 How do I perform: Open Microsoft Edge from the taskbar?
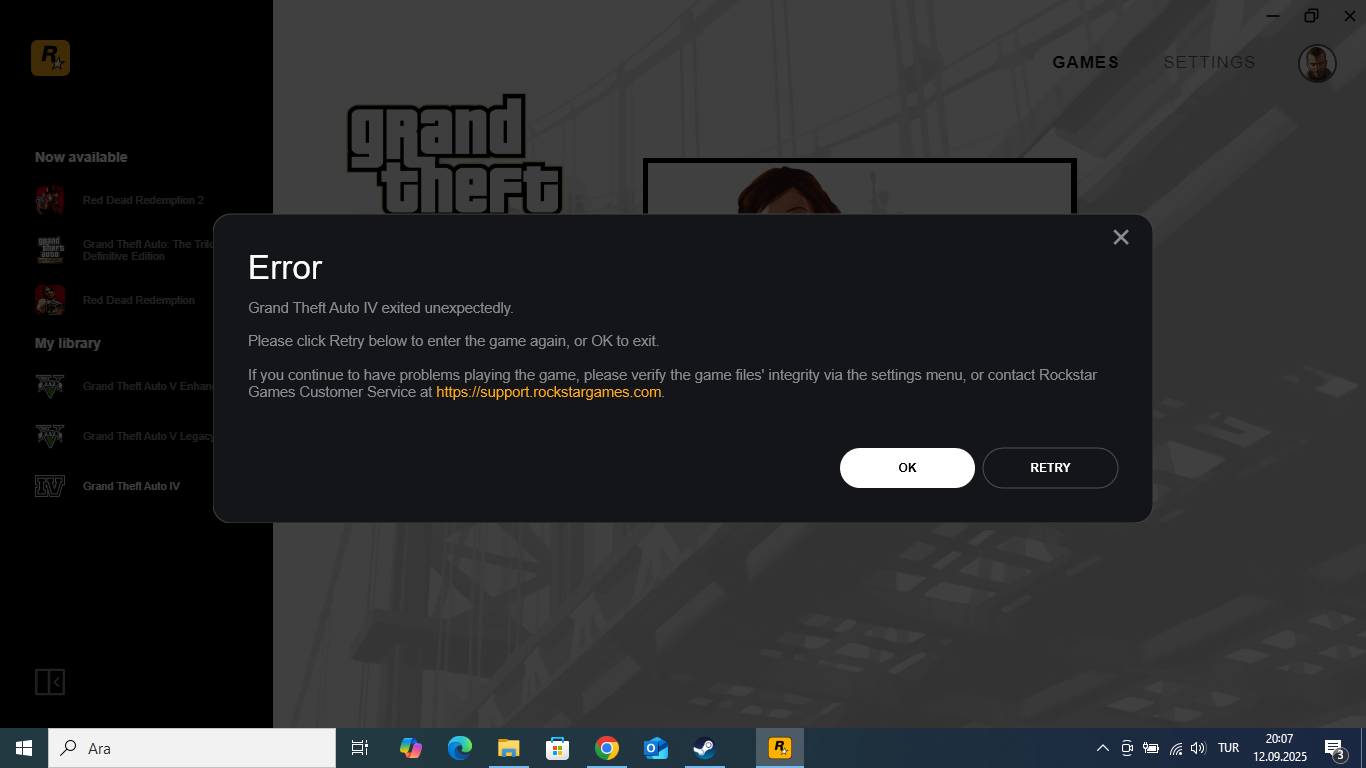(x=460, y=748)
